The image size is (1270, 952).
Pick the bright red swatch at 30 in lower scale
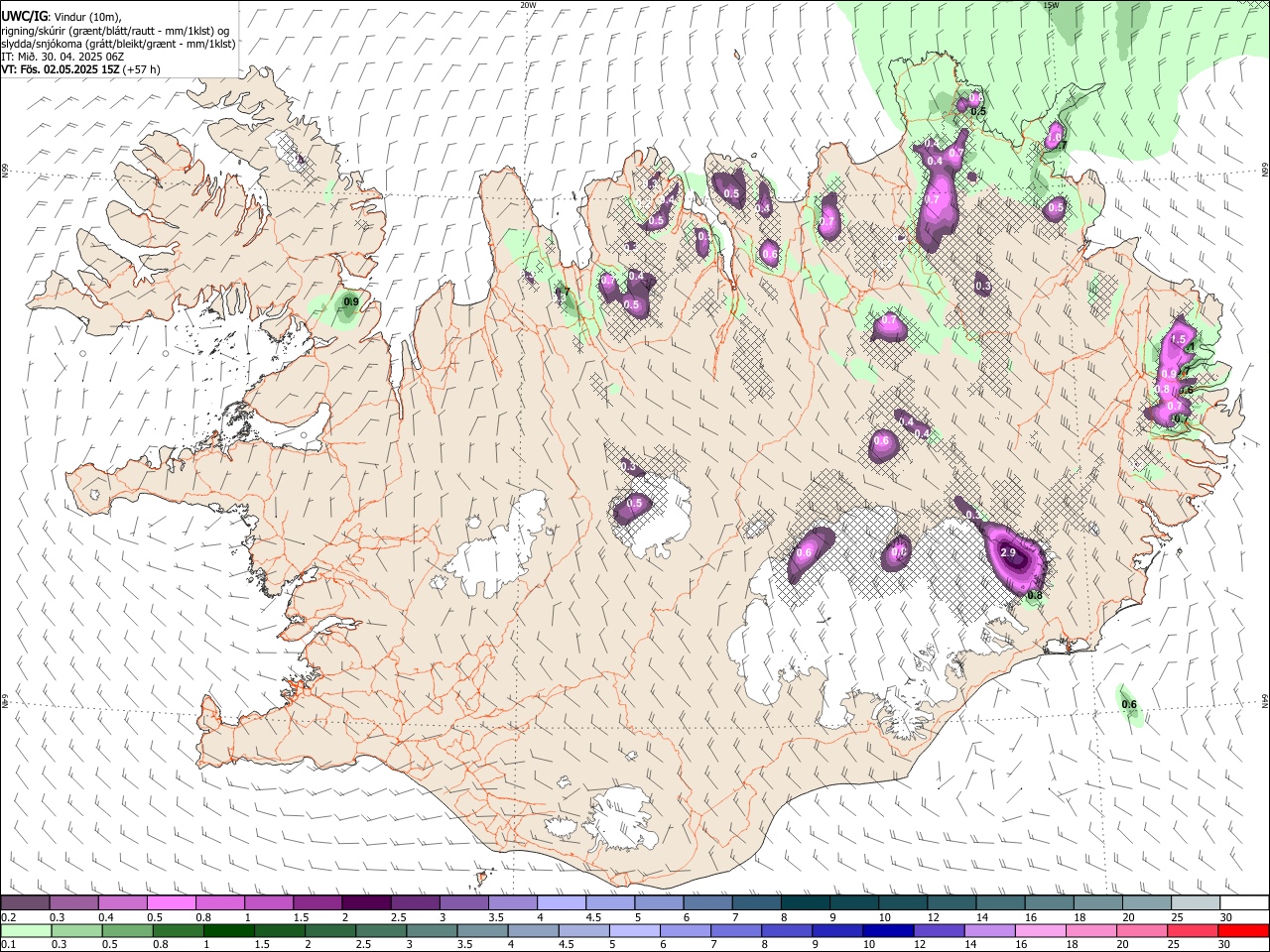(1244, 930)
